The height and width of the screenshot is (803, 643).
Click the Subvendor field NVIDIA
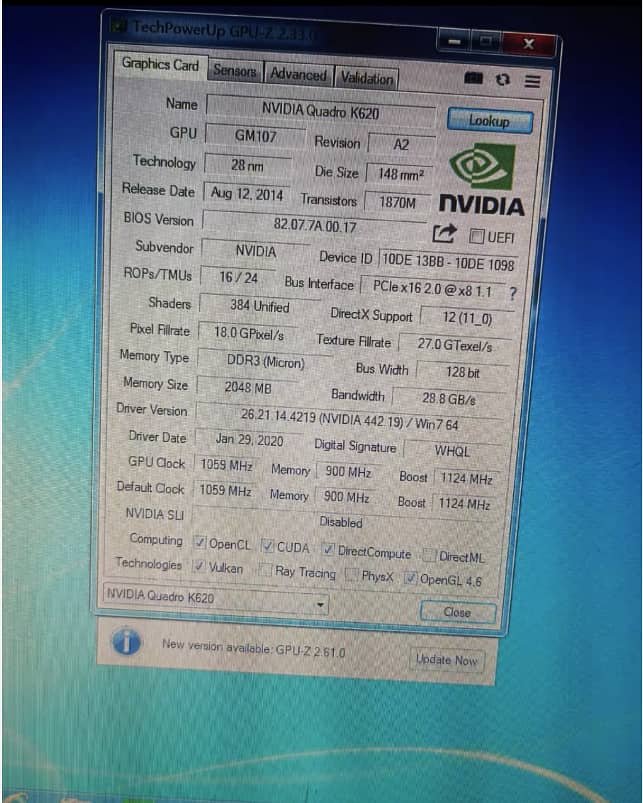click(255, 251)
